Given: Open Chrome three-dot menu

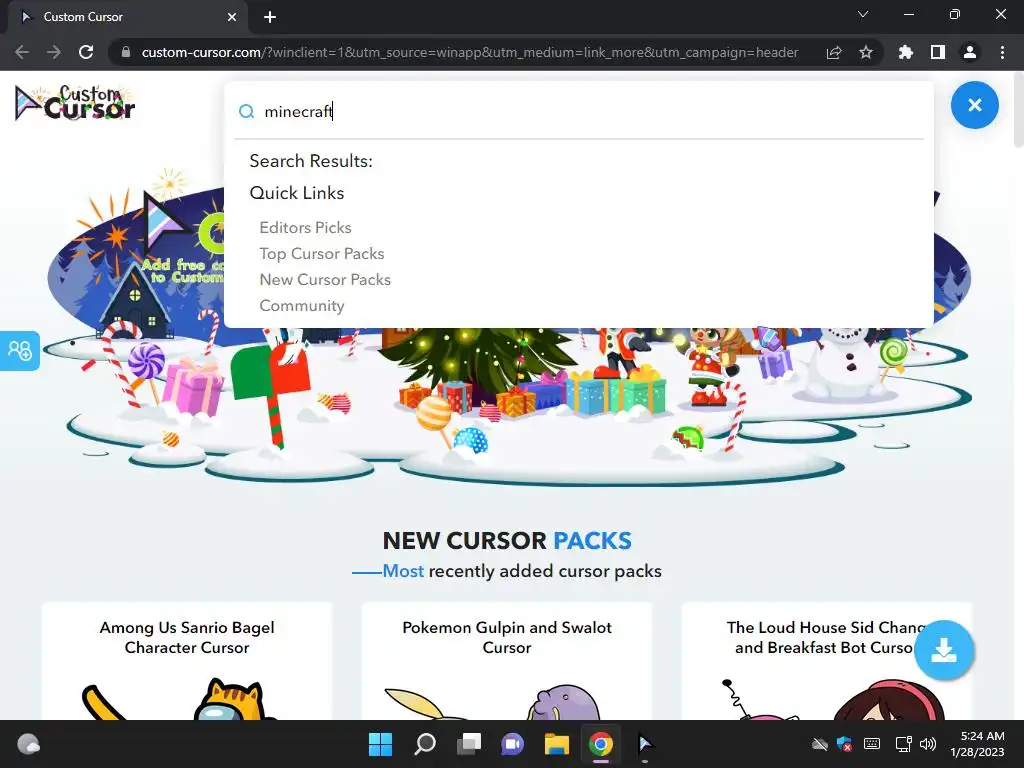Looking at the screenshot, I should (x=1002, y=52).
